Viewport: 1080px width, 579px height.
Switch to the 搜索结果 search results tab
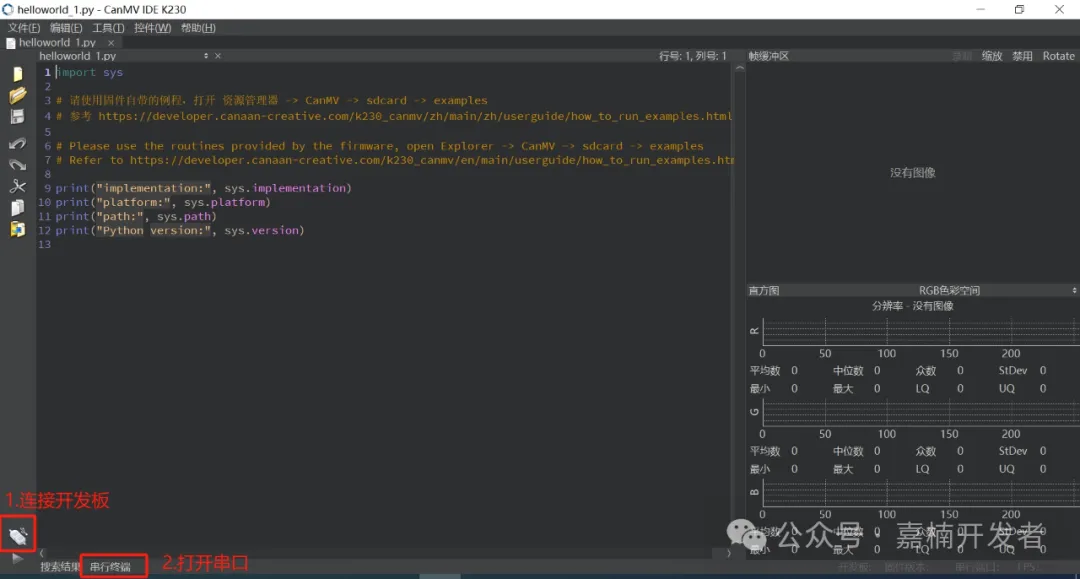pyautogui.click(x=60, y=567)
